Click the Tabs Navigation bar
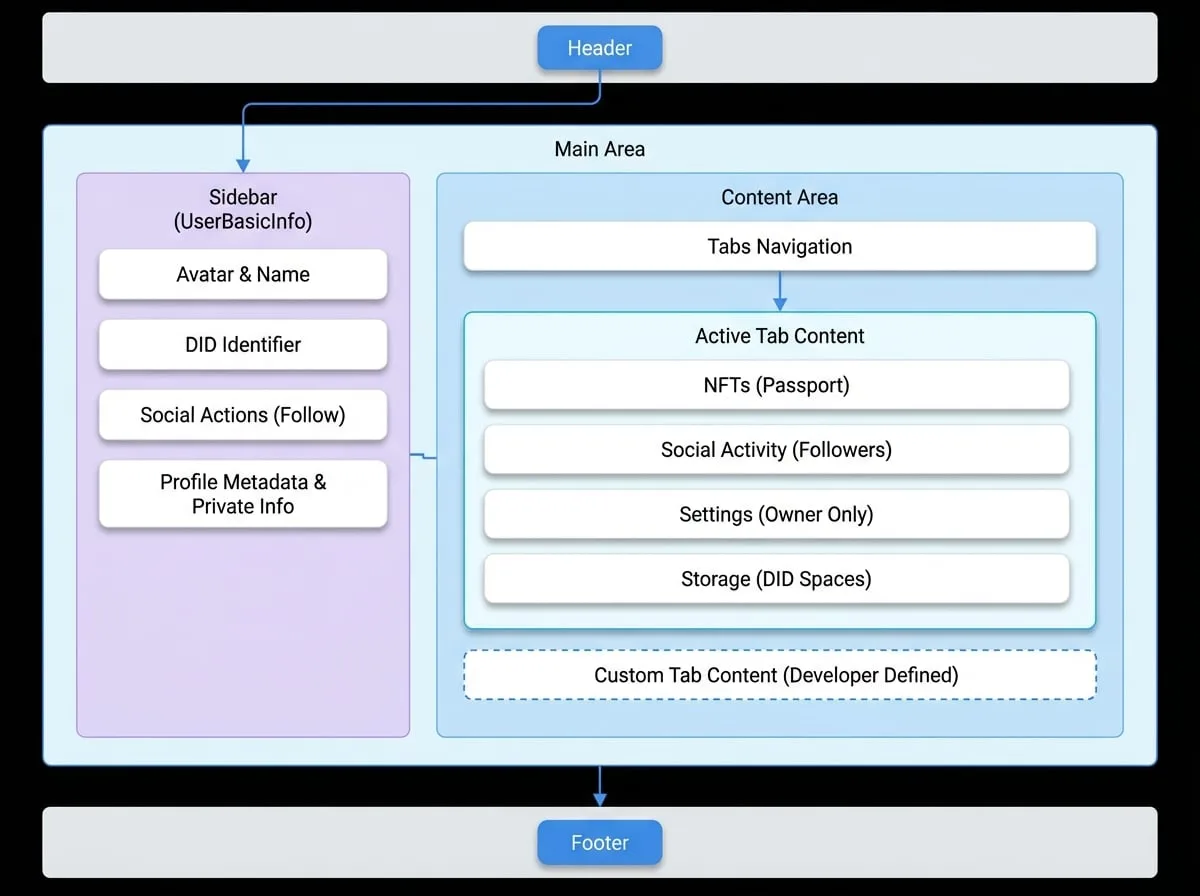Screen dimensions: 1200x896 pos(780,246)
